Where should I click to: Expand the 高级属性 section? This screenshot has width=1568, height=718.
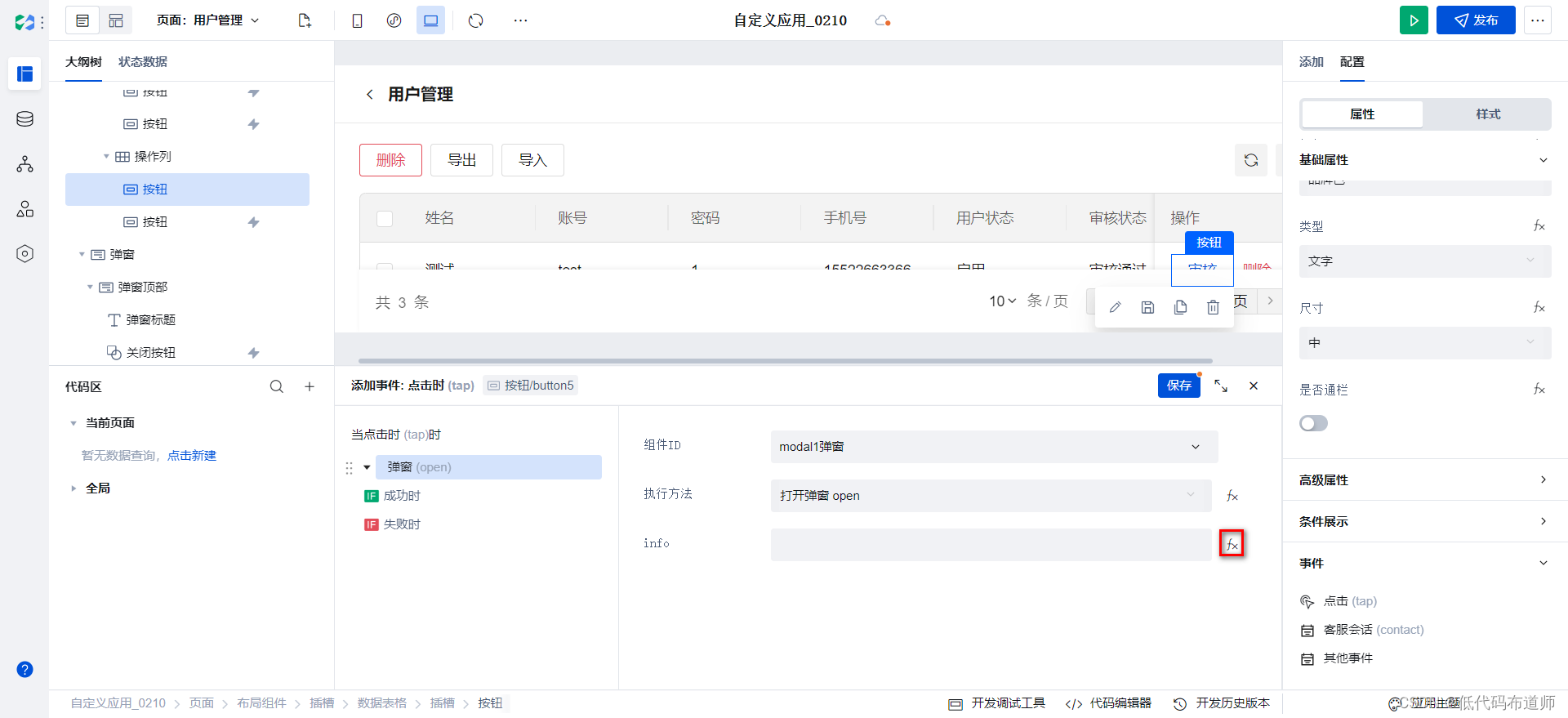click(1543, 479)
